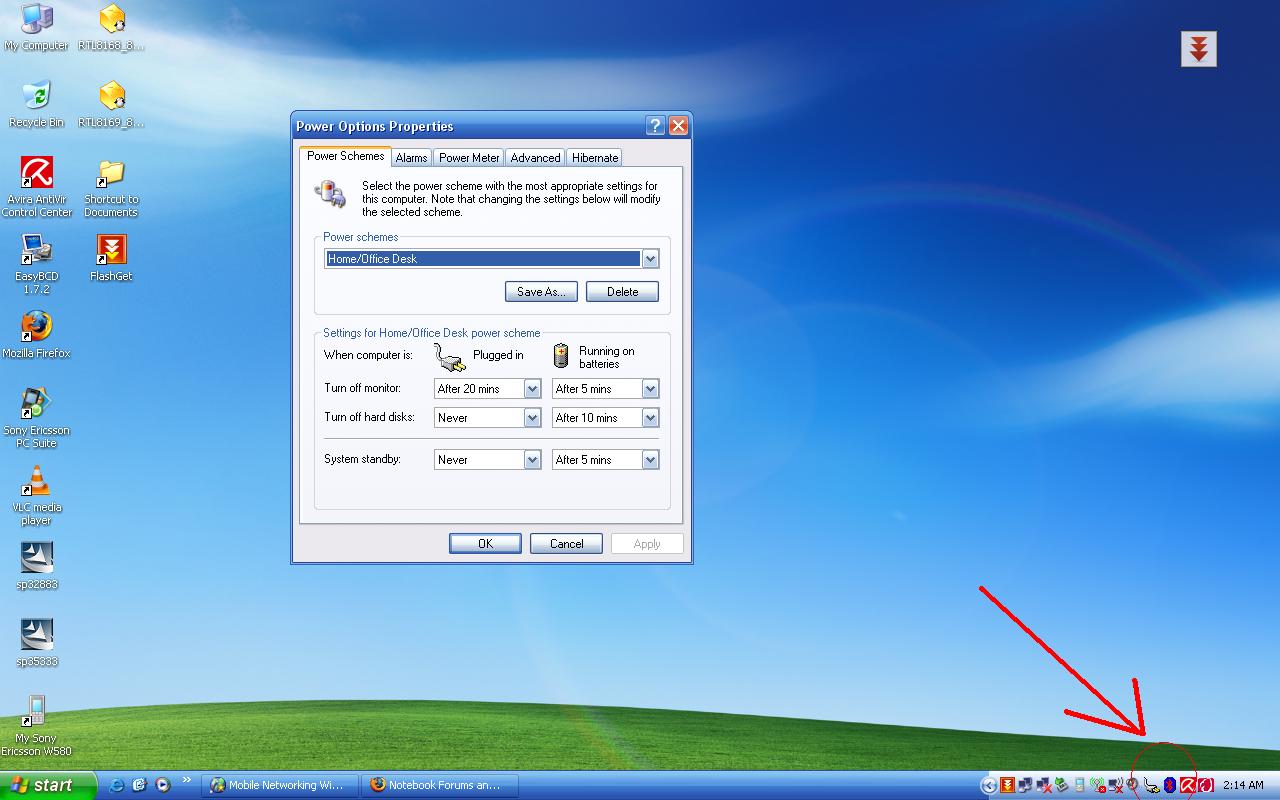Select the My Sony Ericsson W580 icon
The height and width of the screenshot is (800, 1280).
tap(37, 726)
